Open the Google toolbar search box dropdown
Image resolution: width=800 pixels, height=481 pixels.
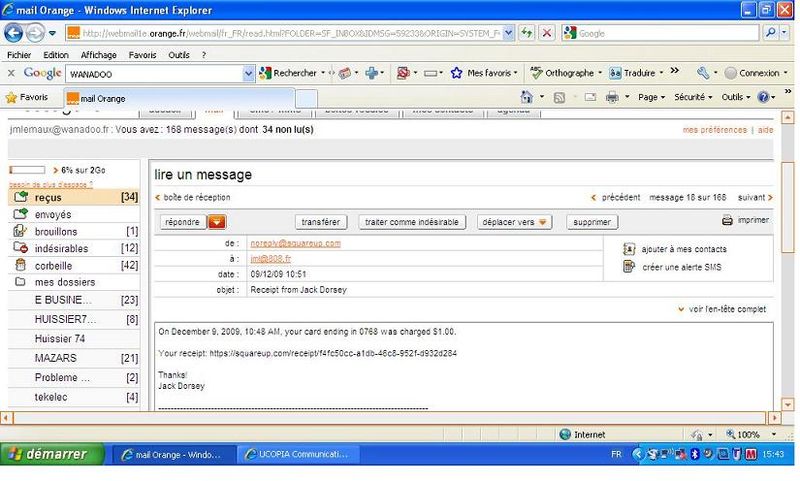(x=248, y=74)
